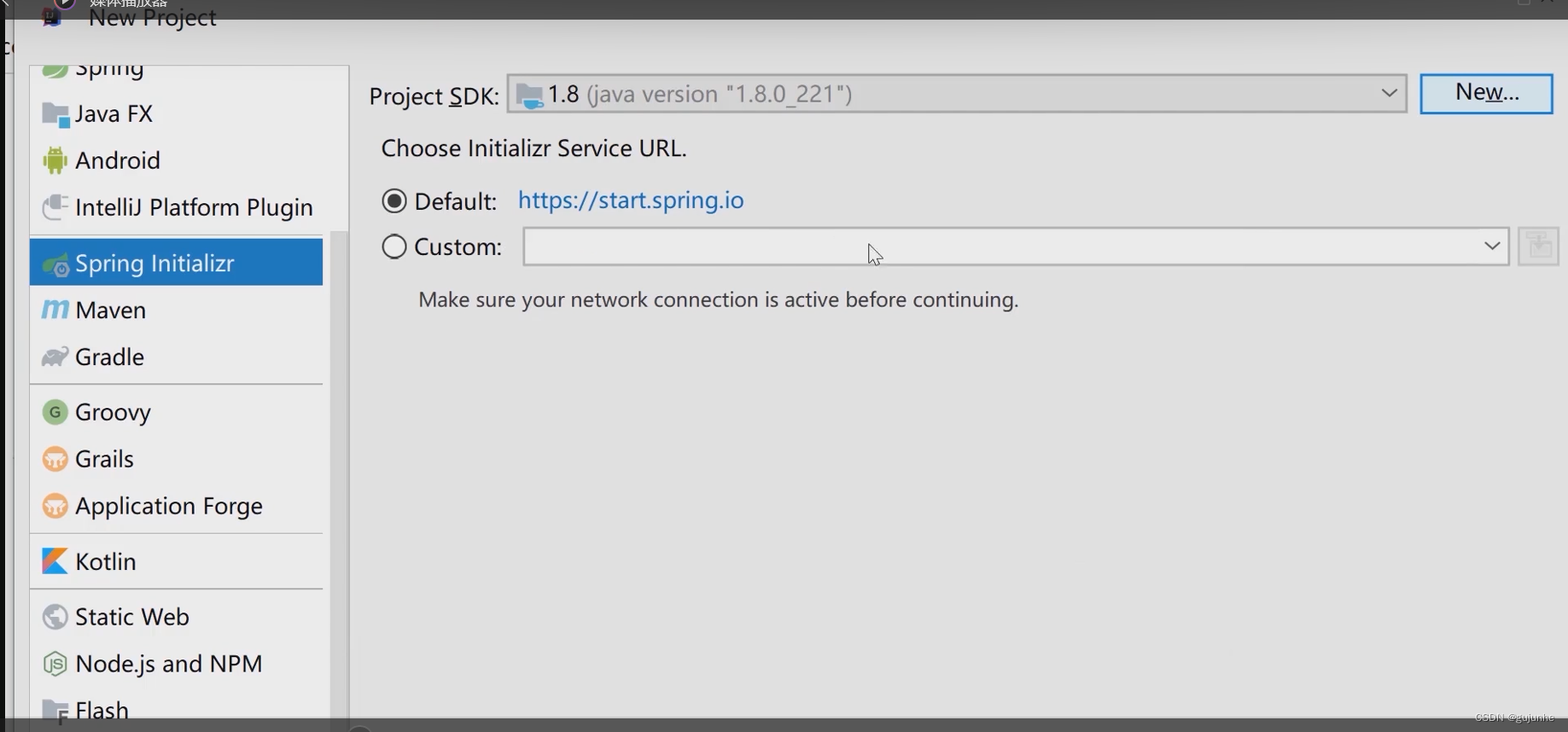Screen dimensions: 1568x732
Task: Select Spring Initializr project type
Action: (176, 263)
